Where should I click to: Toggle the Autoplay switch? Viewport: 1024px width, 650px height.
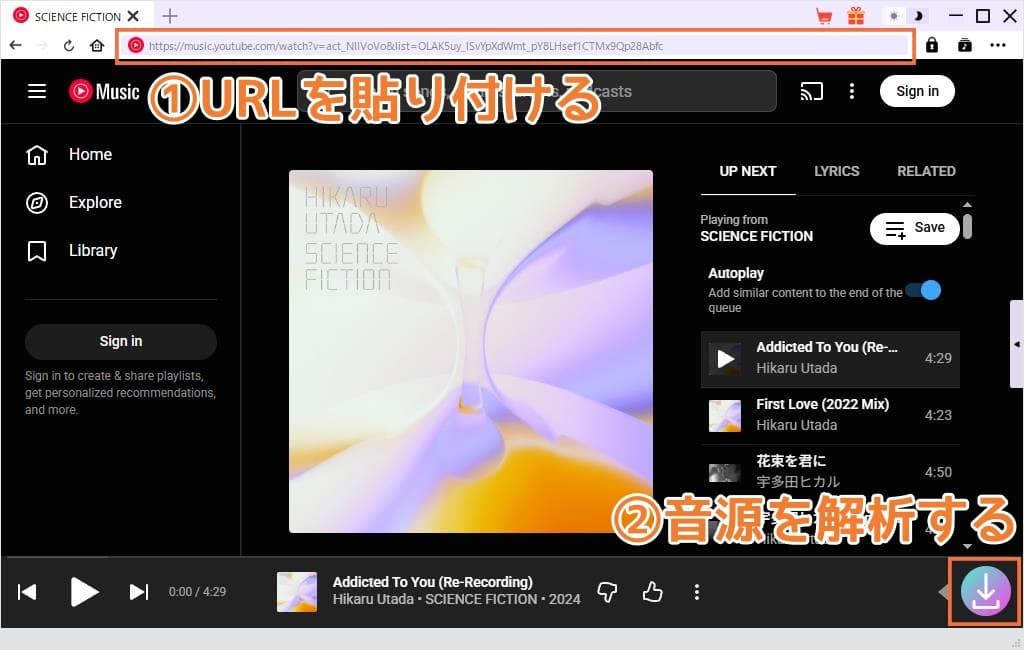tap(923, 291)
